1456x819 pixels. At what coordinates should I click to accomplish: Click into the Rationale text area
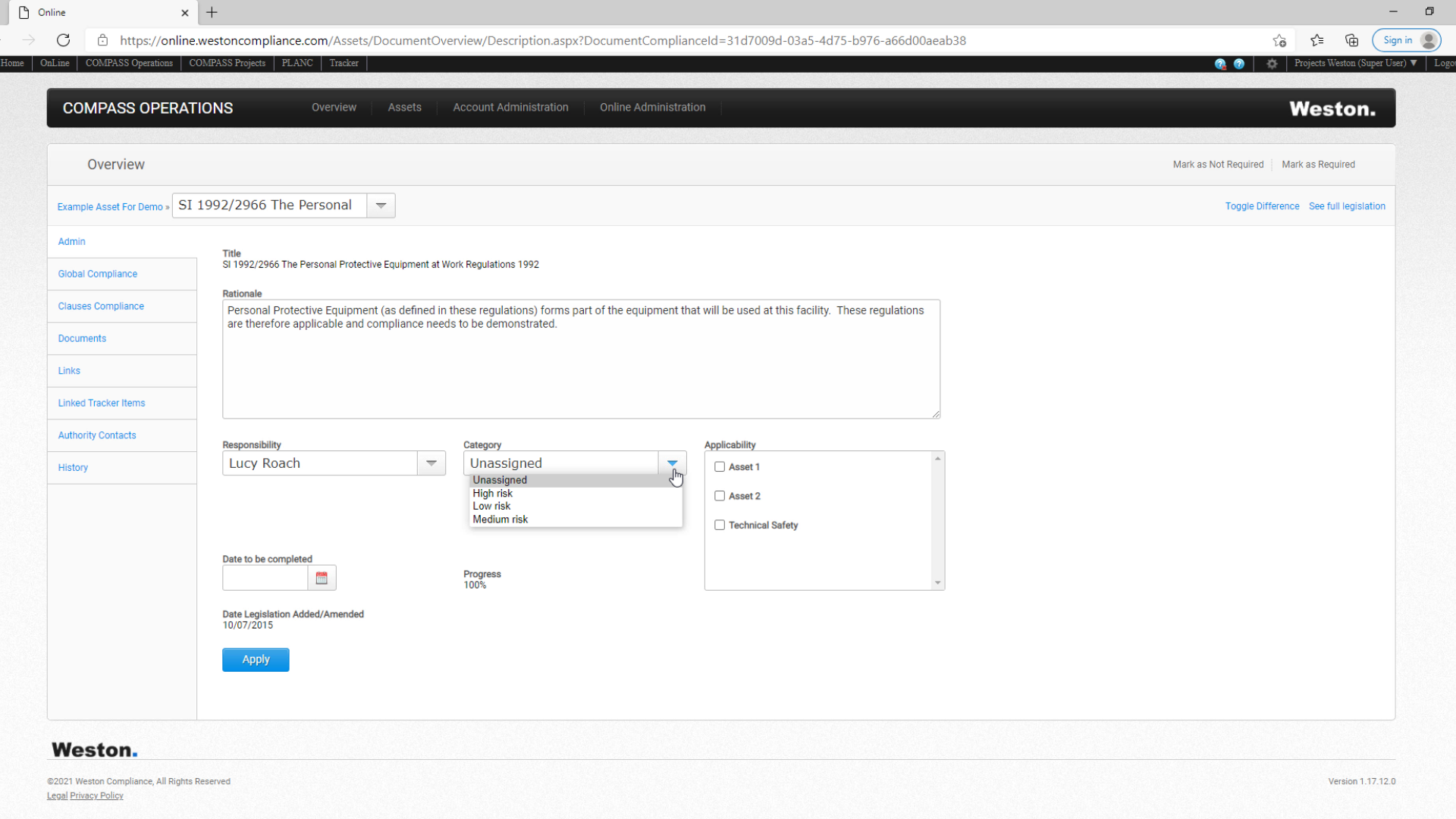(x=581, y=359)
